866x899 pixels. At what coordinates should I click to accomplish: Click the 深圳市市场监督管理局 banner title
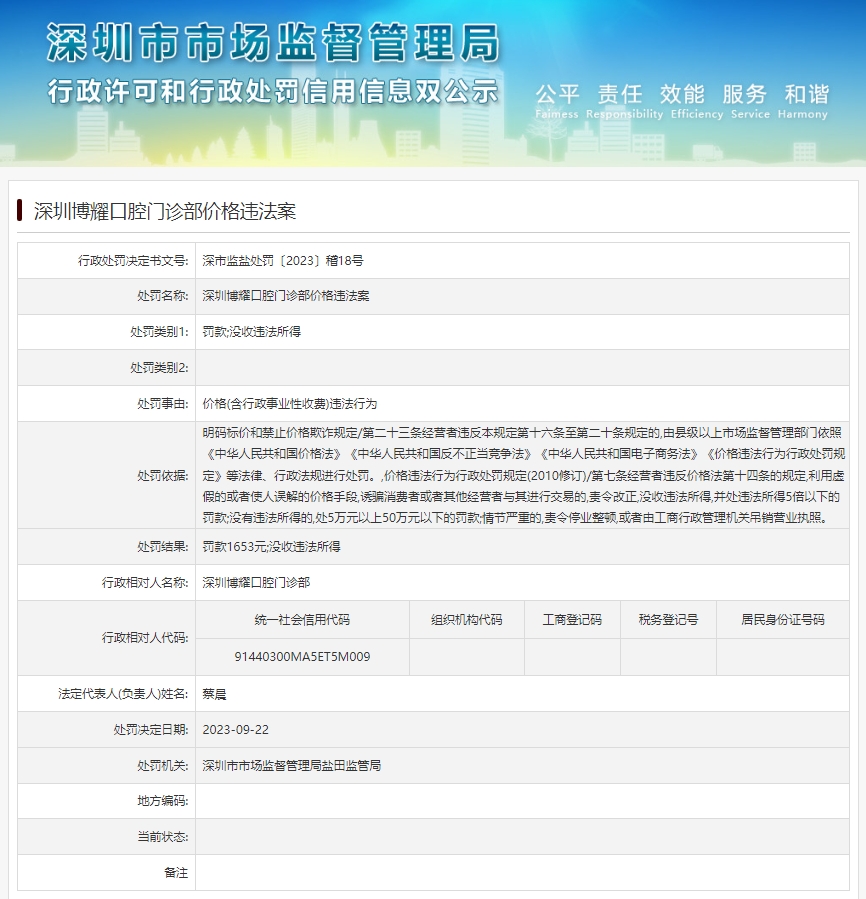pos(273,42)
